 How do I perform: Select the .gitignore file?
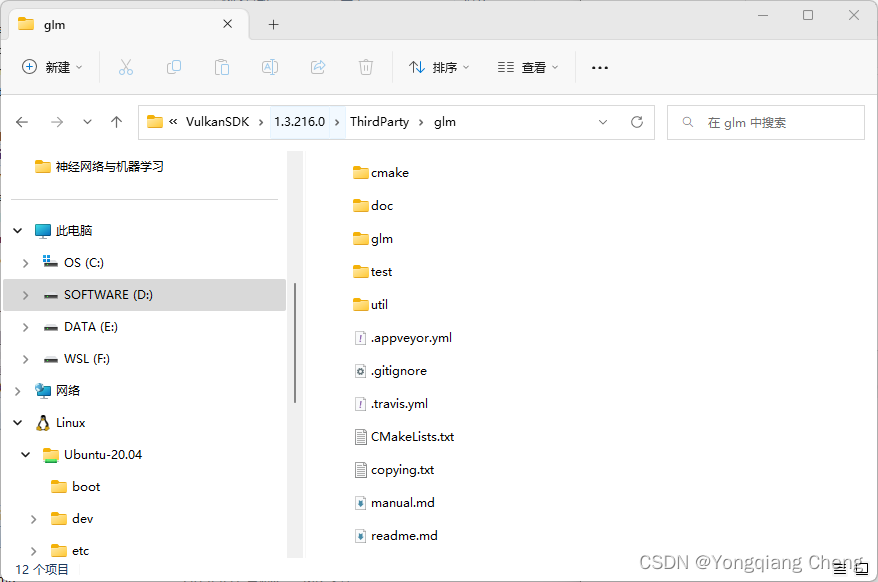coord(391,371)
